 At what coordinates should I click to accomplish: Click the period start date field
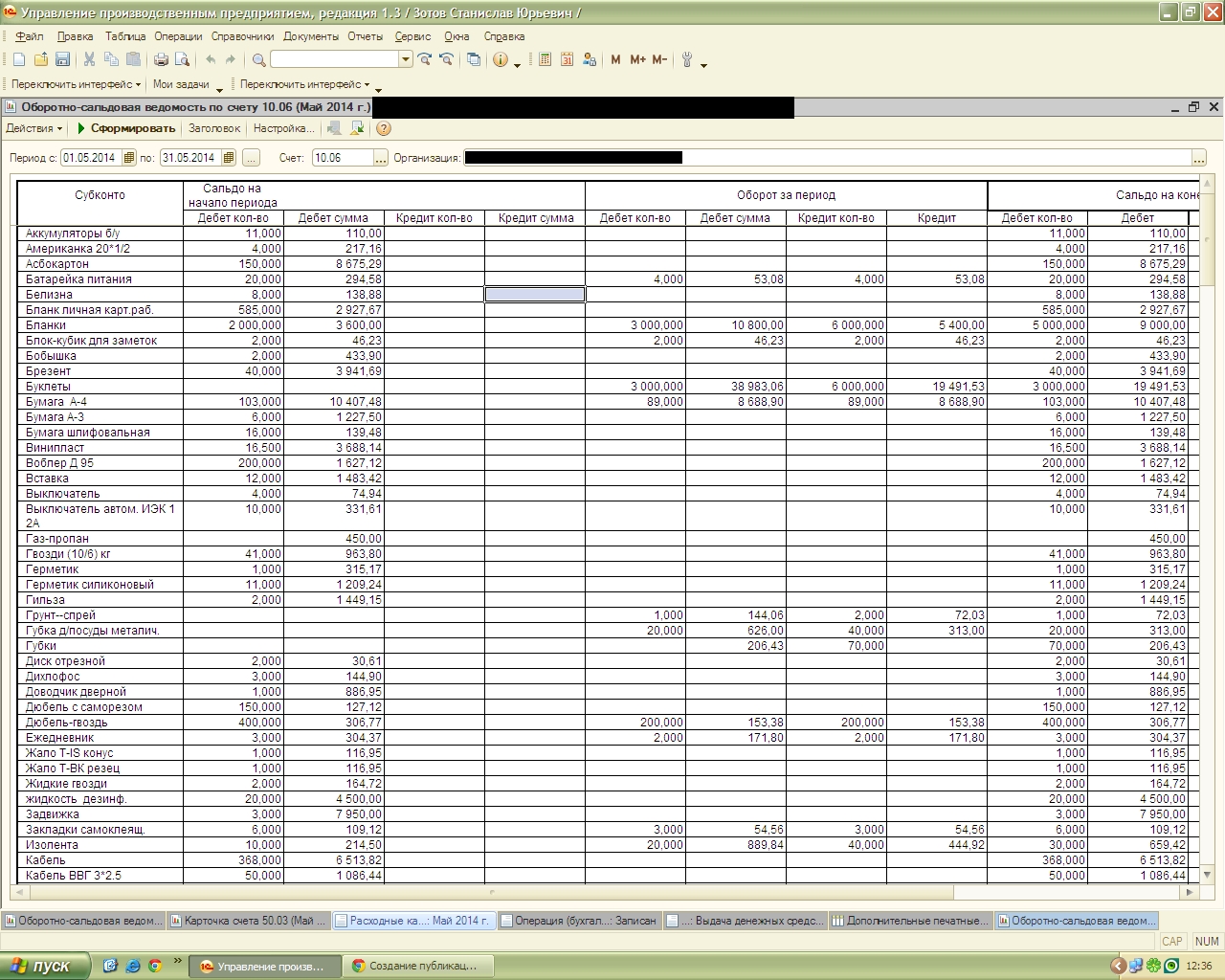(92, 158)
